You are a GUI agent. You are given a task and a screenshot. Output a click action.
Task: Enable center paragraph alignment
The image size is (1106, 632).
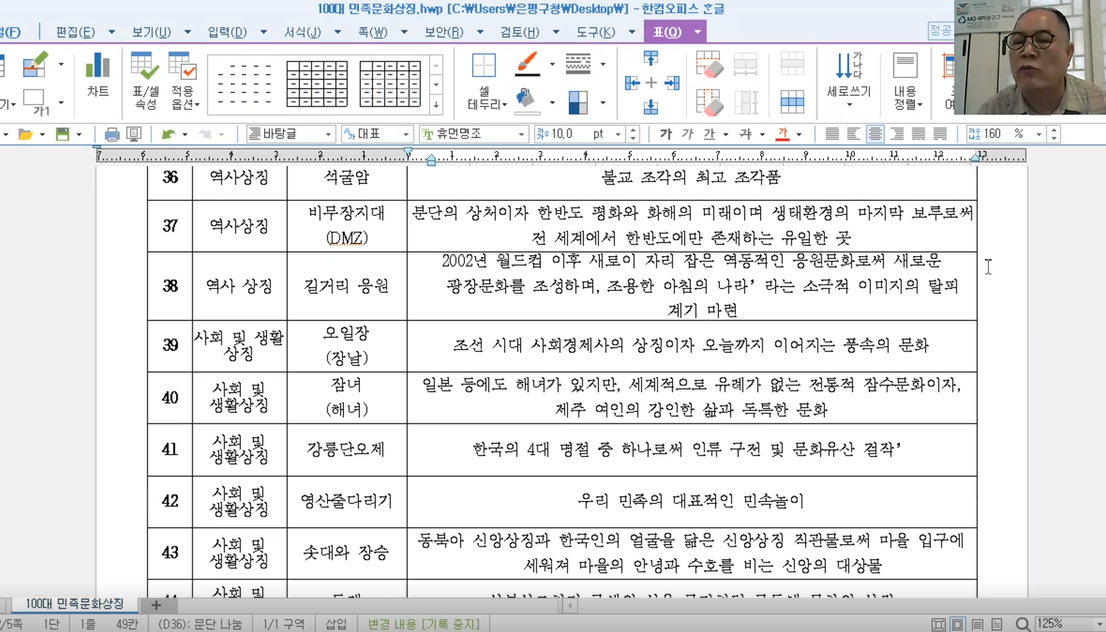coord(875,134)
